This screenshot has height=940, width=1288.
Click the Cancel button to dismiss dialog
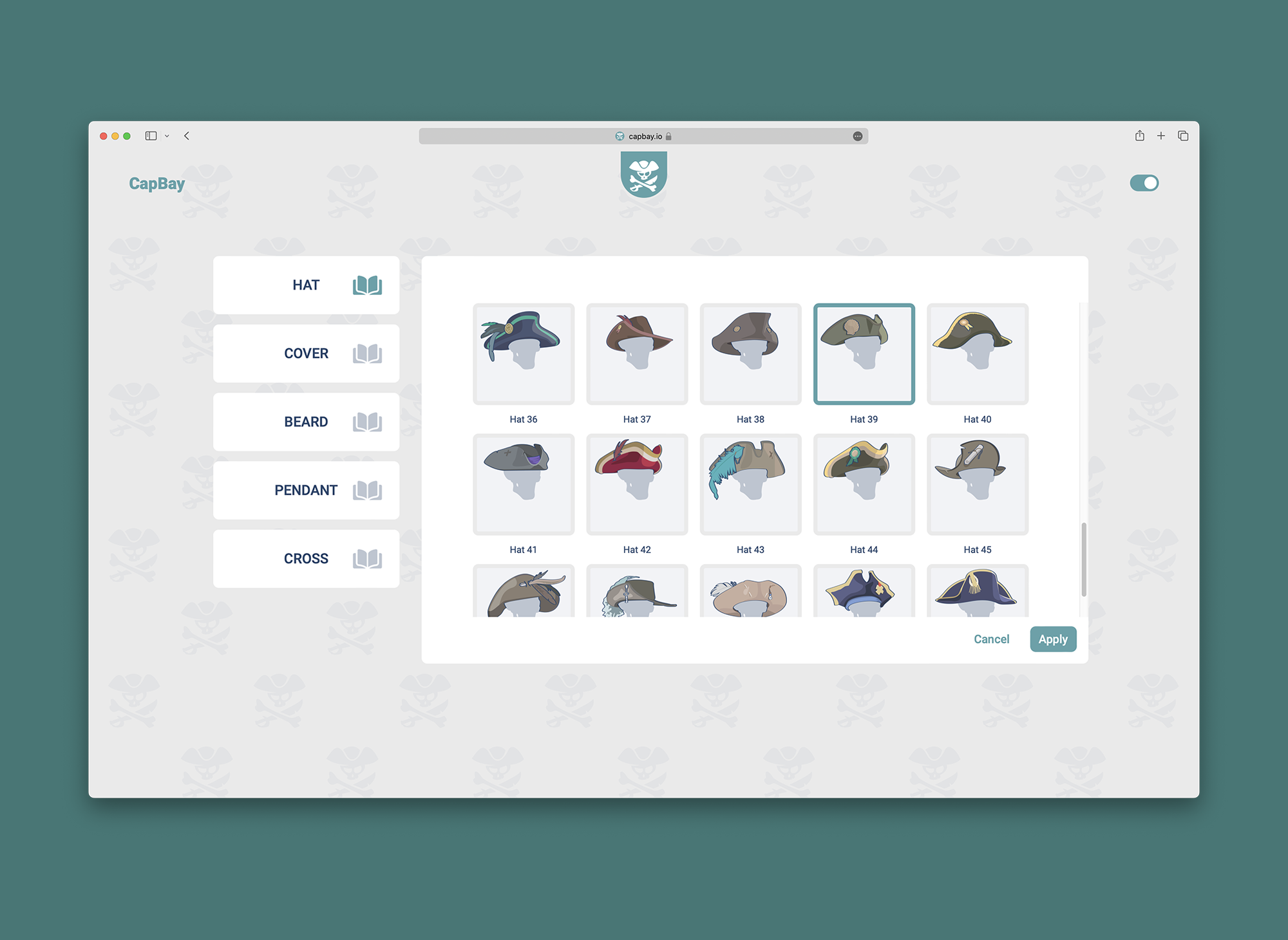coord(990,639)
